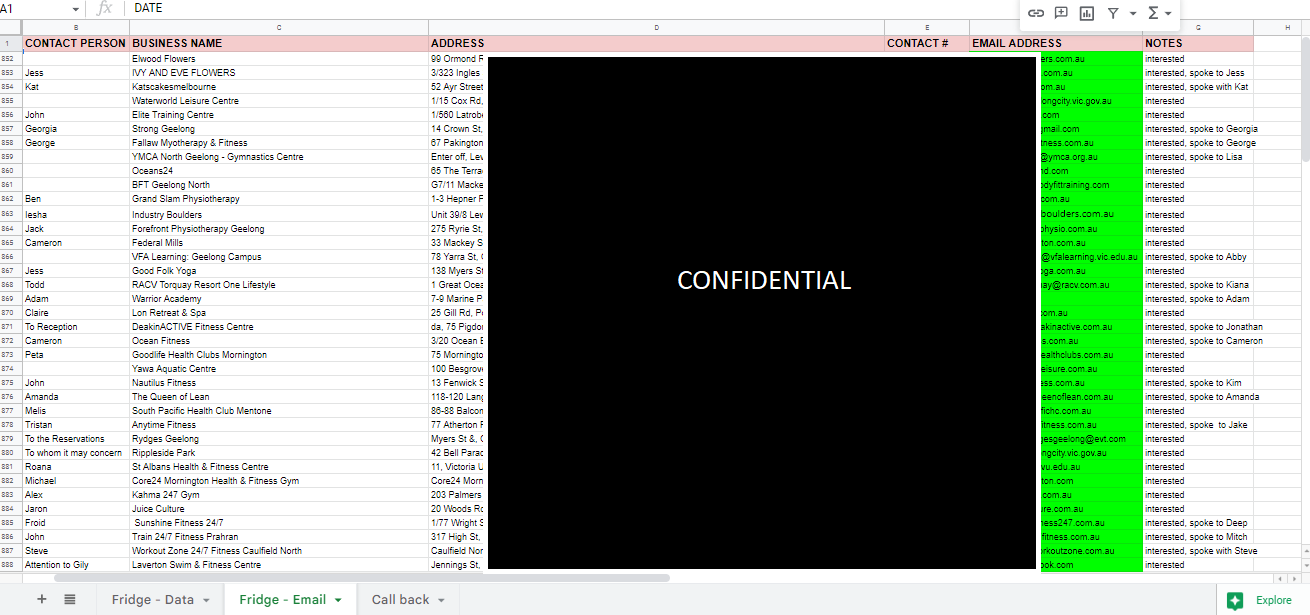Image resolution: width=1310 pixels, height=615 pixels.
Task: Click contact cell To whom it may concern
Action: click(x=76, y=453)
